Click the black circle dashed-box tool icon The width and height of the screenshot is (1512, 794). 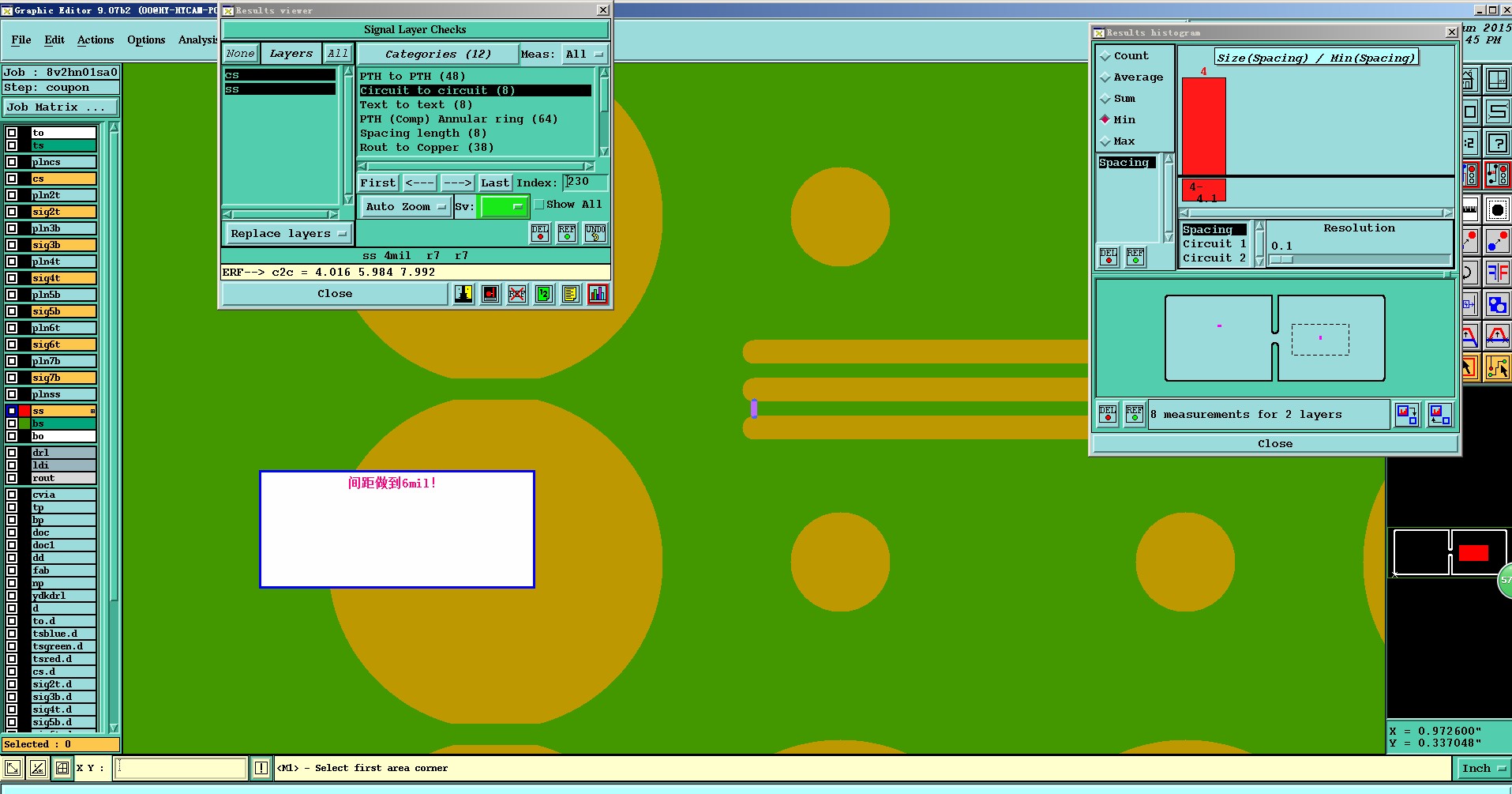(x=1497, y=210)
